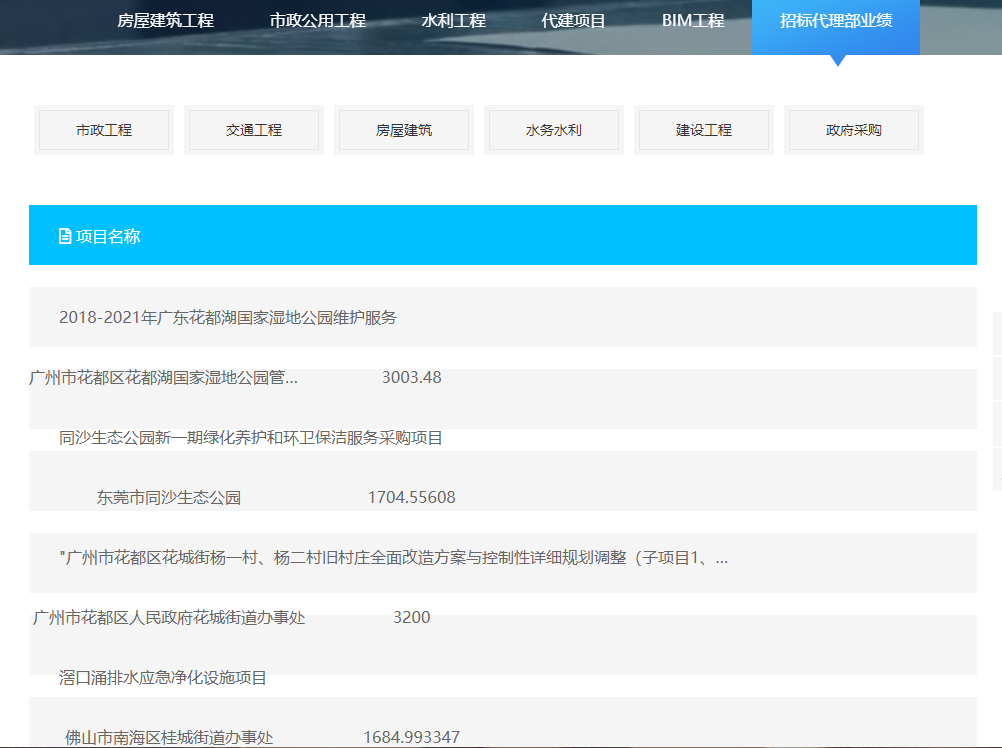
Task: Click the 佛山市南海区桂城街道办事处 owner text
Action: tap(169, 738)
